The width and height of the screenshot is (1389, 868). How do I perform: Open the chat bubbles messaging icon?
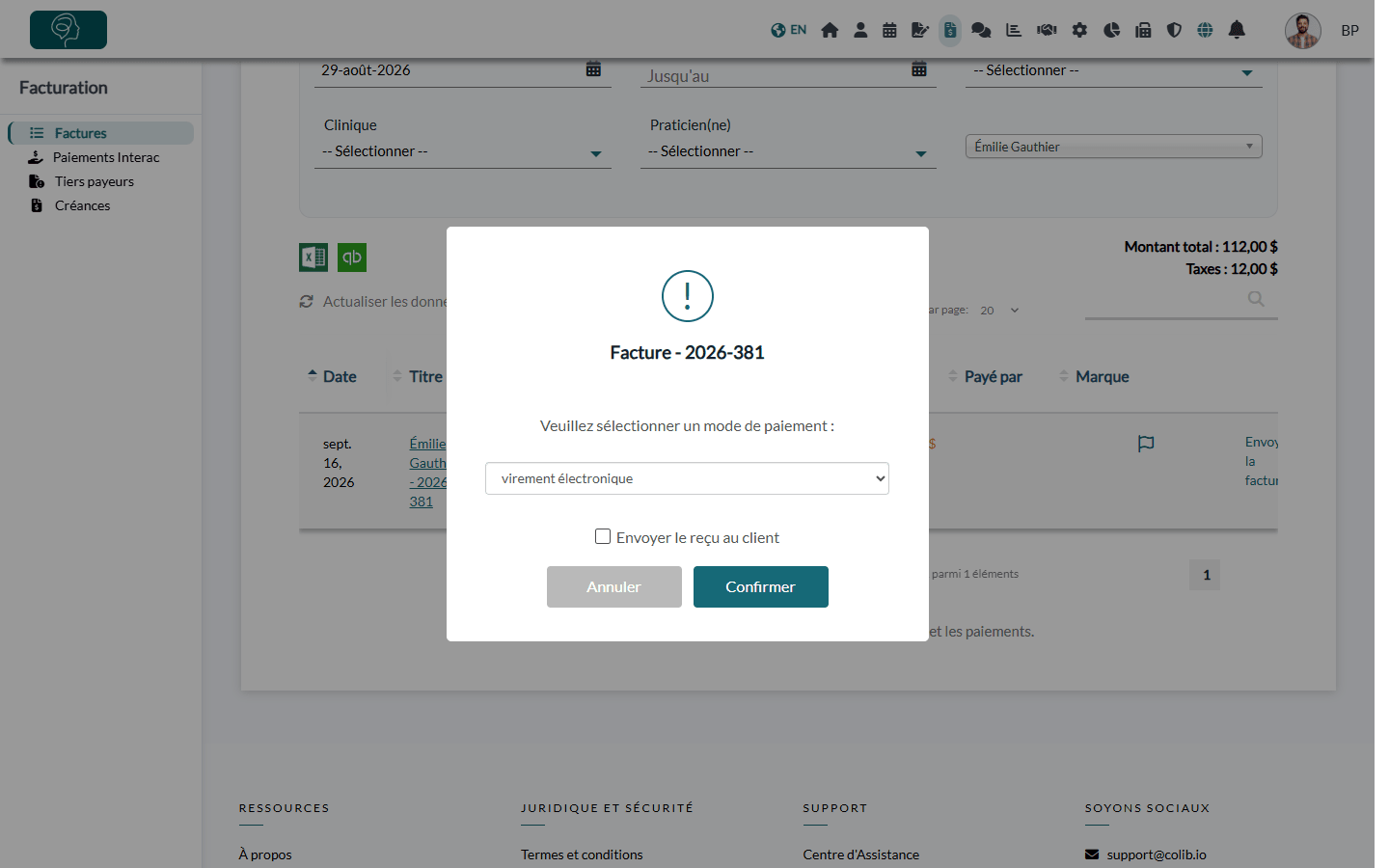click(981, 30)
